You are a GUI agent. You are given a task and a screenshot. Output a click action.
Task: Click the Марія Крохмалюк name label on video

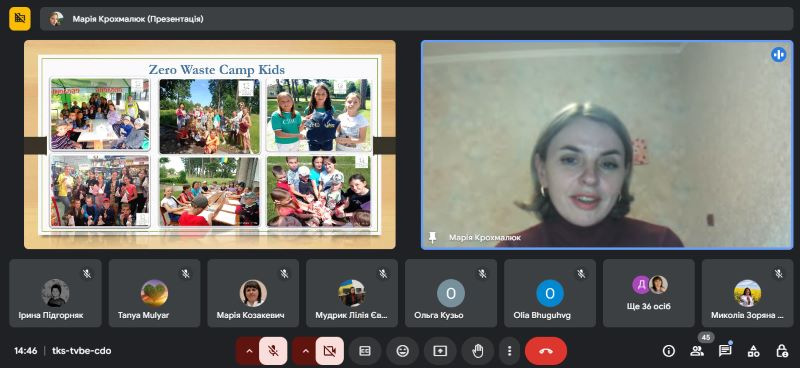[x=485, y=238]
